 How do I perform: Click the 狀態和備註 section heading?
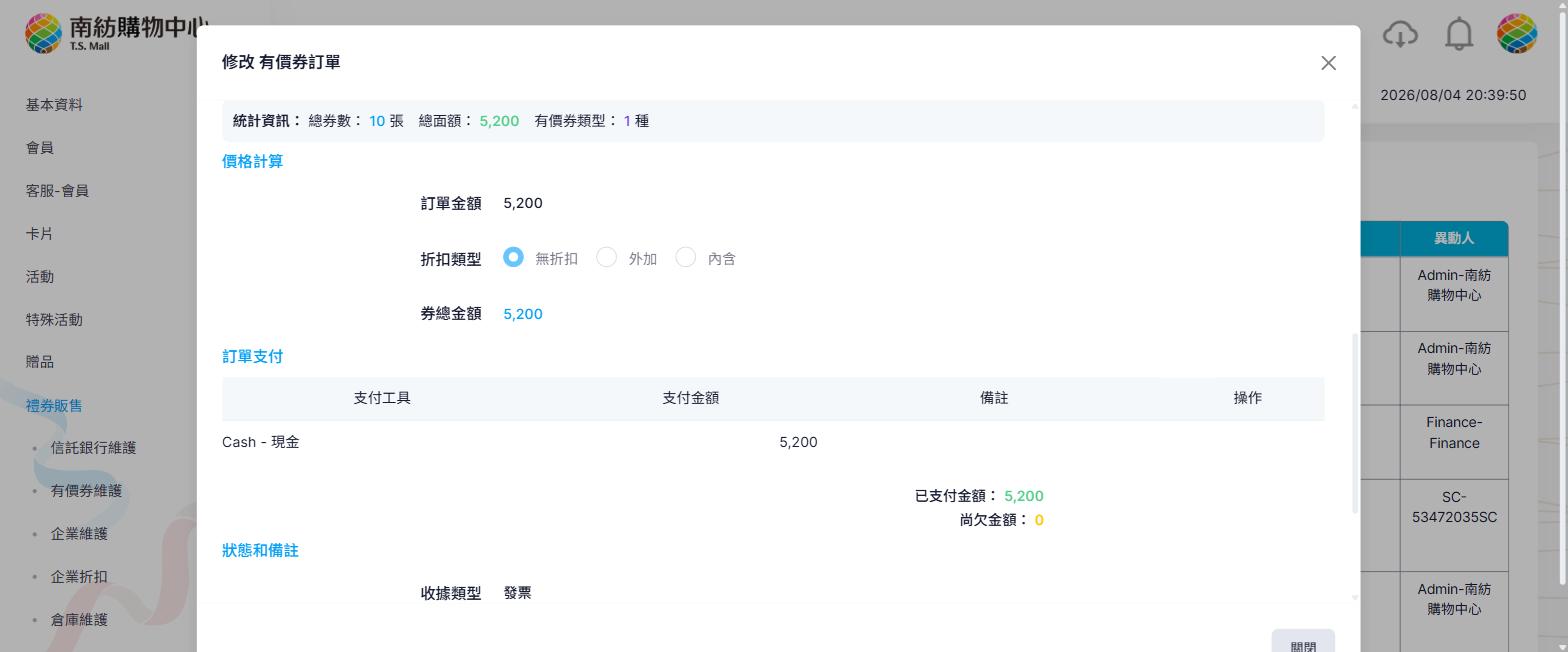click(260, 550)
